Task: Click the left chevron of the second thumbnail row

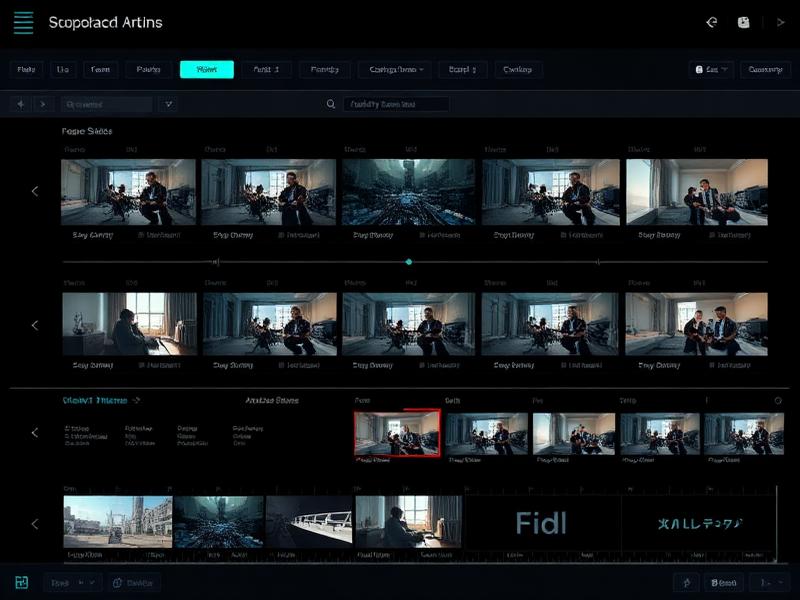Action: coord(35,326)
